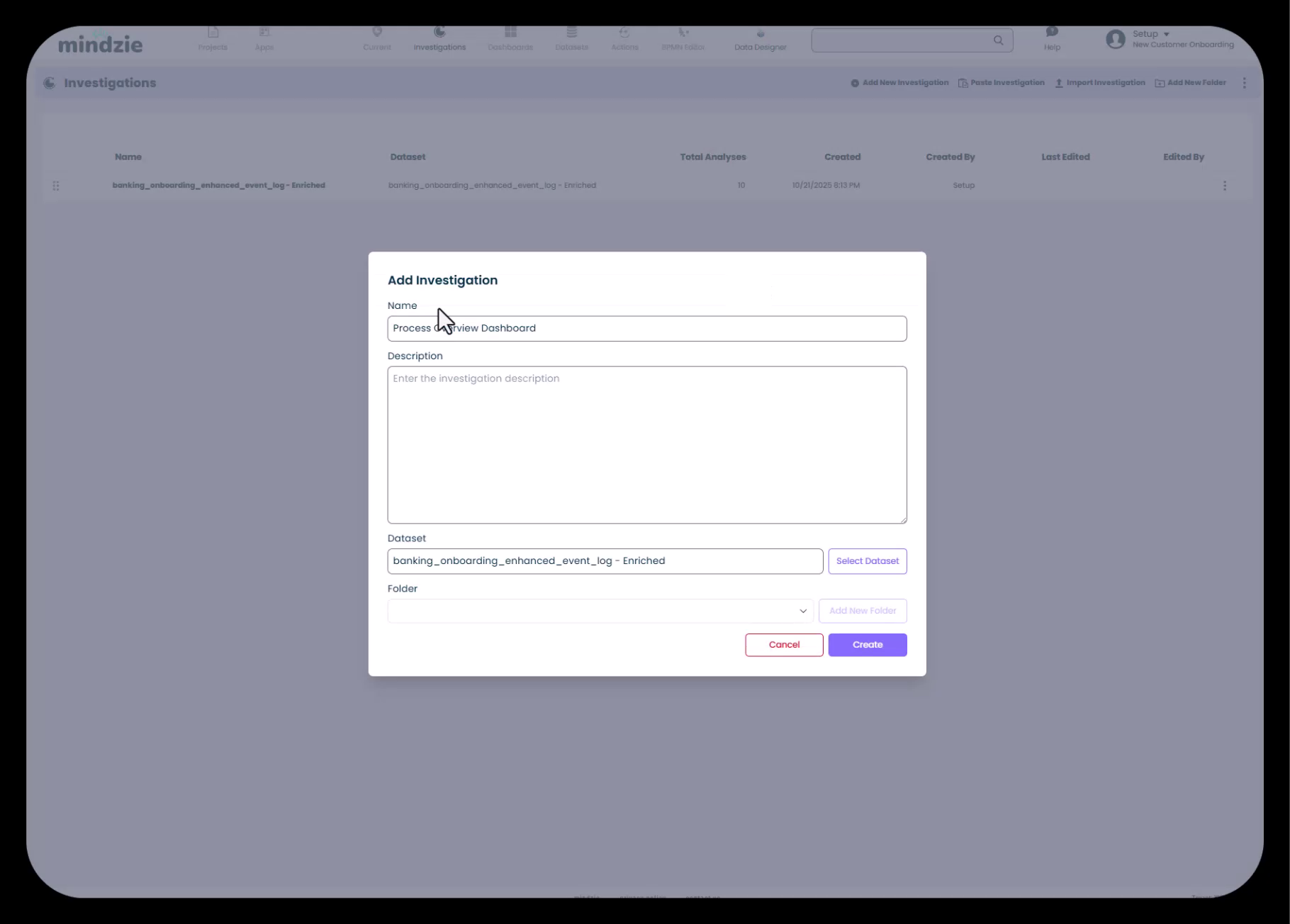Open the Datasets stack icon
Screen dimensions: 1290x924
coord(571,33)
